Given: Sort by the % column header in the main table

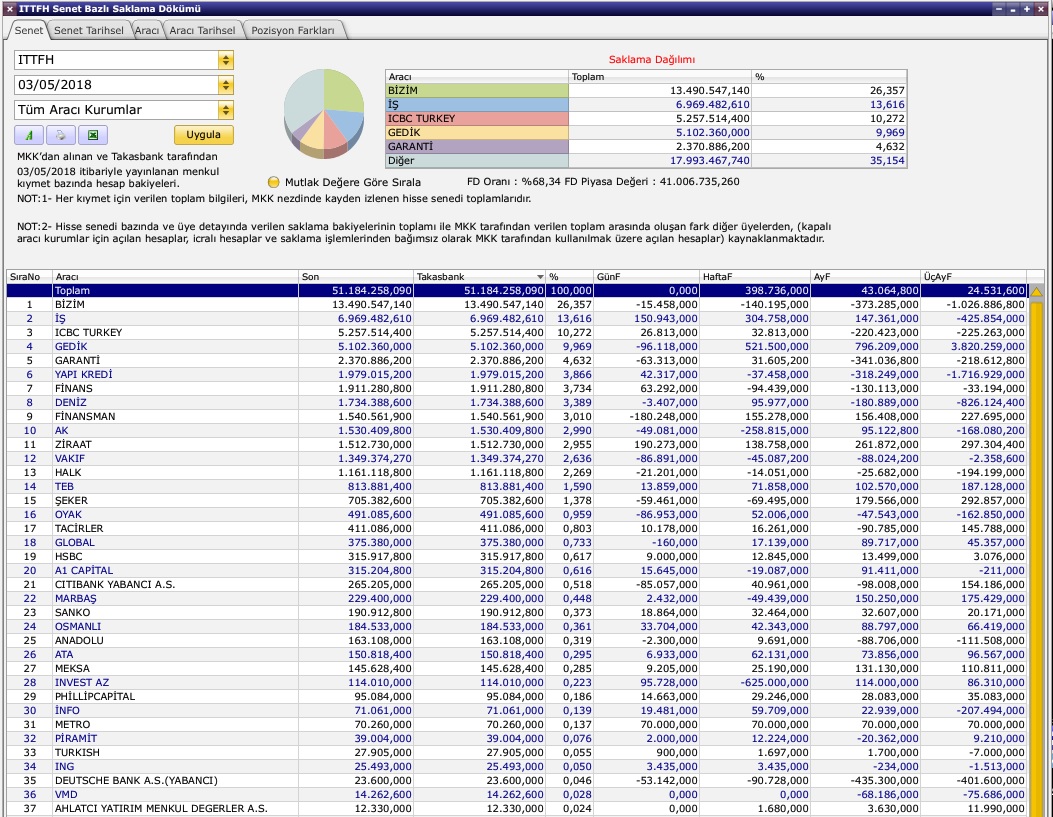Looking at the screenshot, I should (569, 277).
